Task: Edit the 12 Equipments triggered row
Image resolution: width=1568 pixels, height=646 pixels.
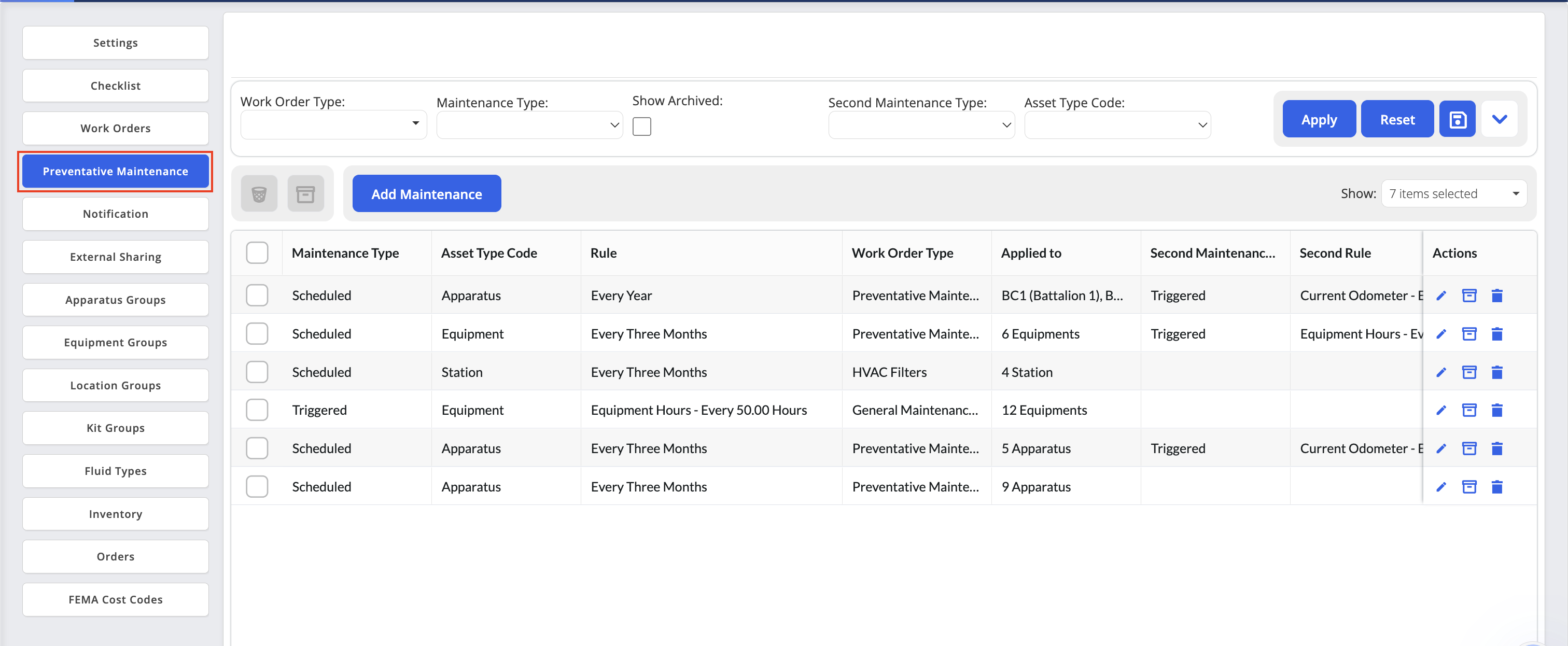Action: [1441, 411]
